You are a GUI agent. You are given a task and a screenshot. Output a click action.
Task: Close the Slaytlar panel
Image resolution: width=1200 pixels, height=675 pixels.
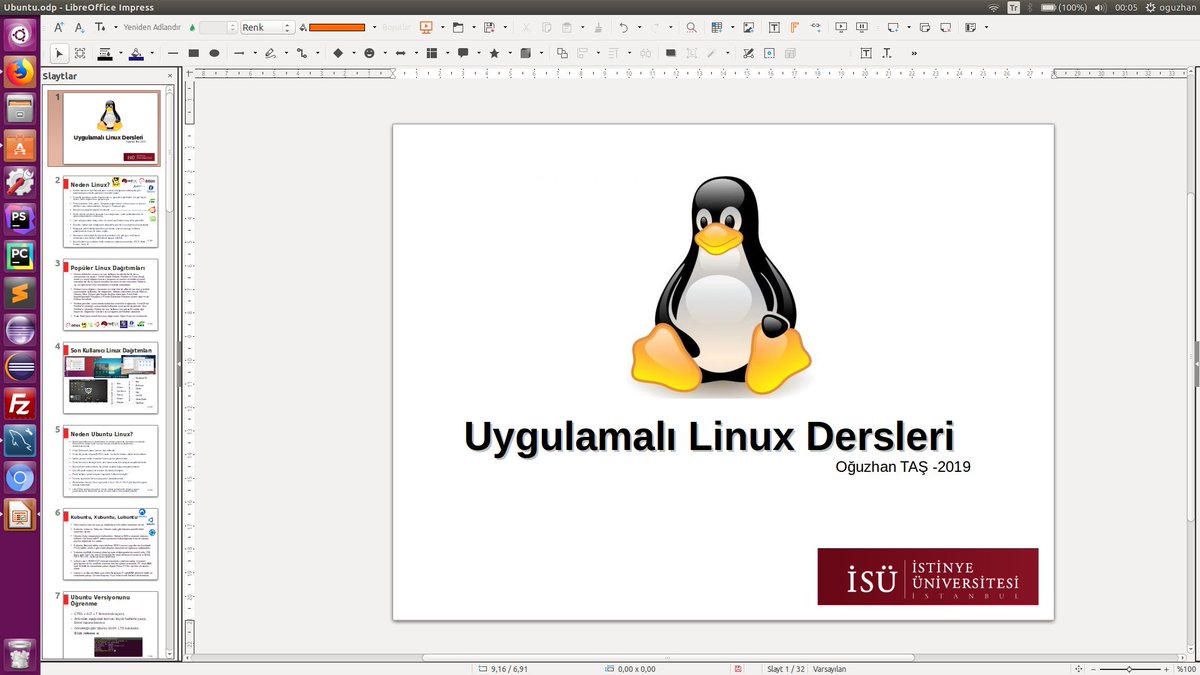point(169,76)
